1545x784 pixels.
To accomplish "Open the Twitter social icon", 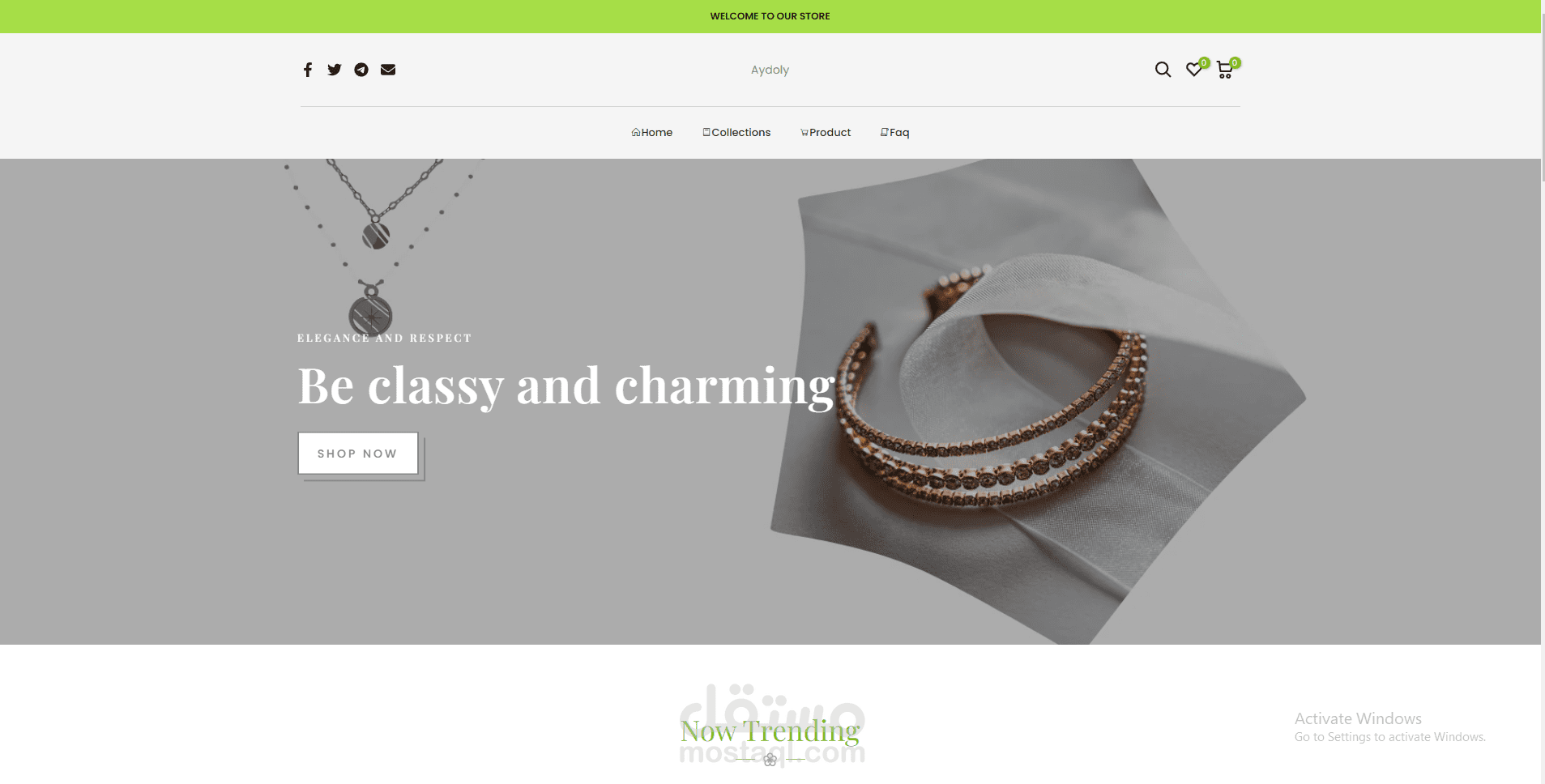I will click(335, 70).
